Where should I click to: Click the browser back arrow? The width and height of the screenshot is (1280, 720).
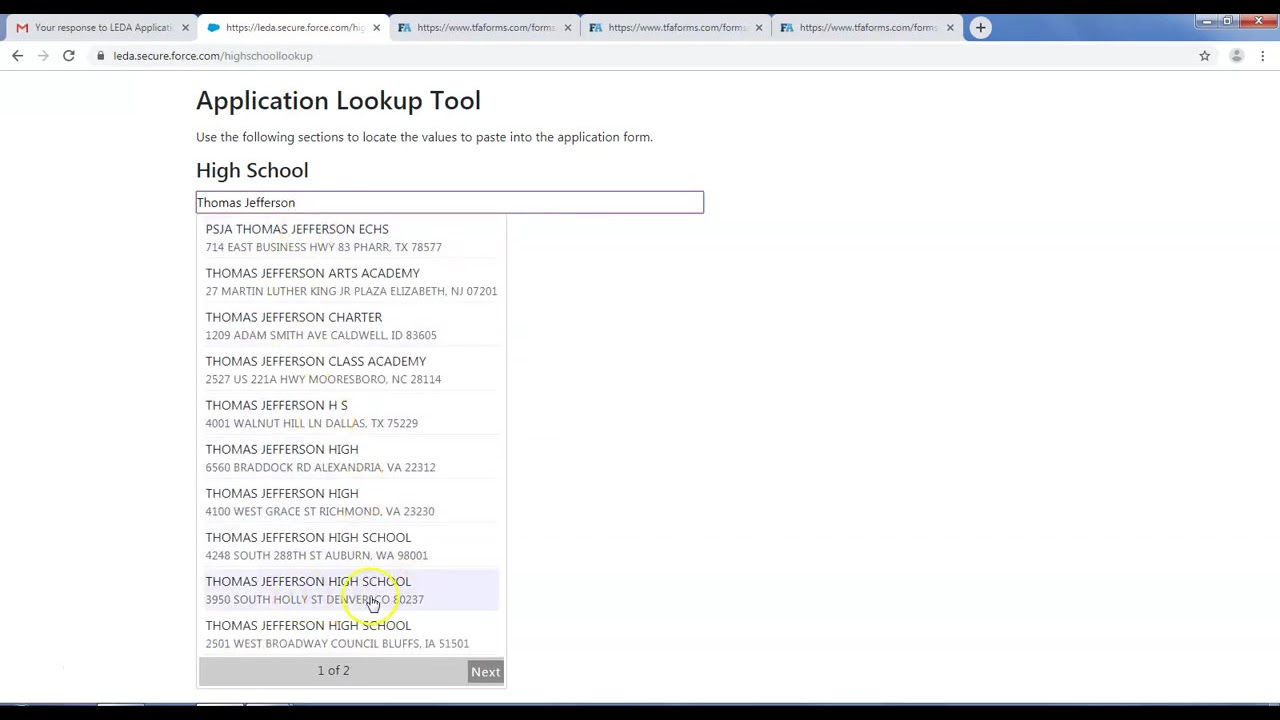coord(17,56)
